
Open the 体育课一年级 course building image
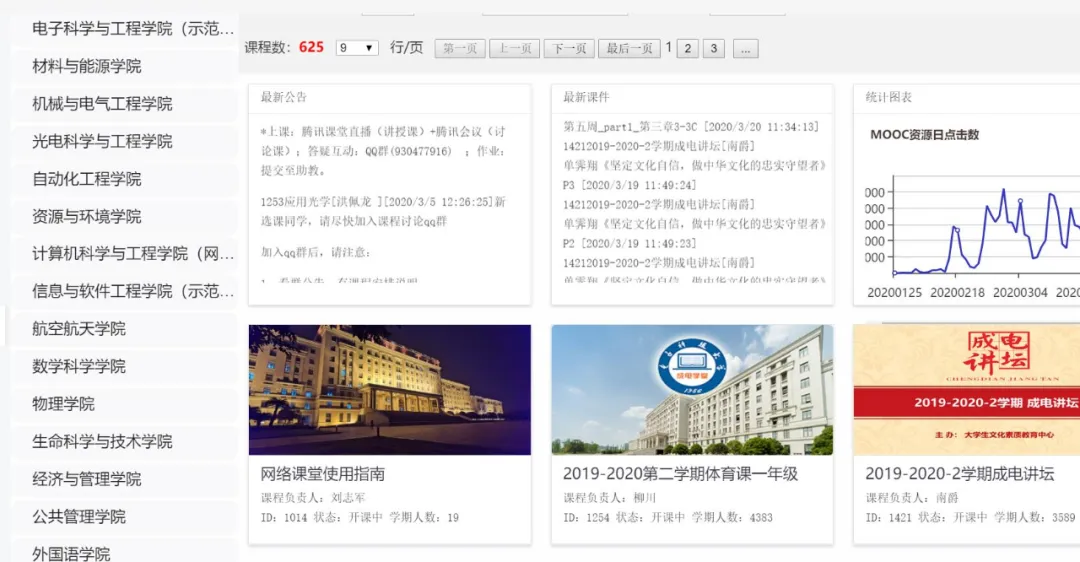pos(692,390)
